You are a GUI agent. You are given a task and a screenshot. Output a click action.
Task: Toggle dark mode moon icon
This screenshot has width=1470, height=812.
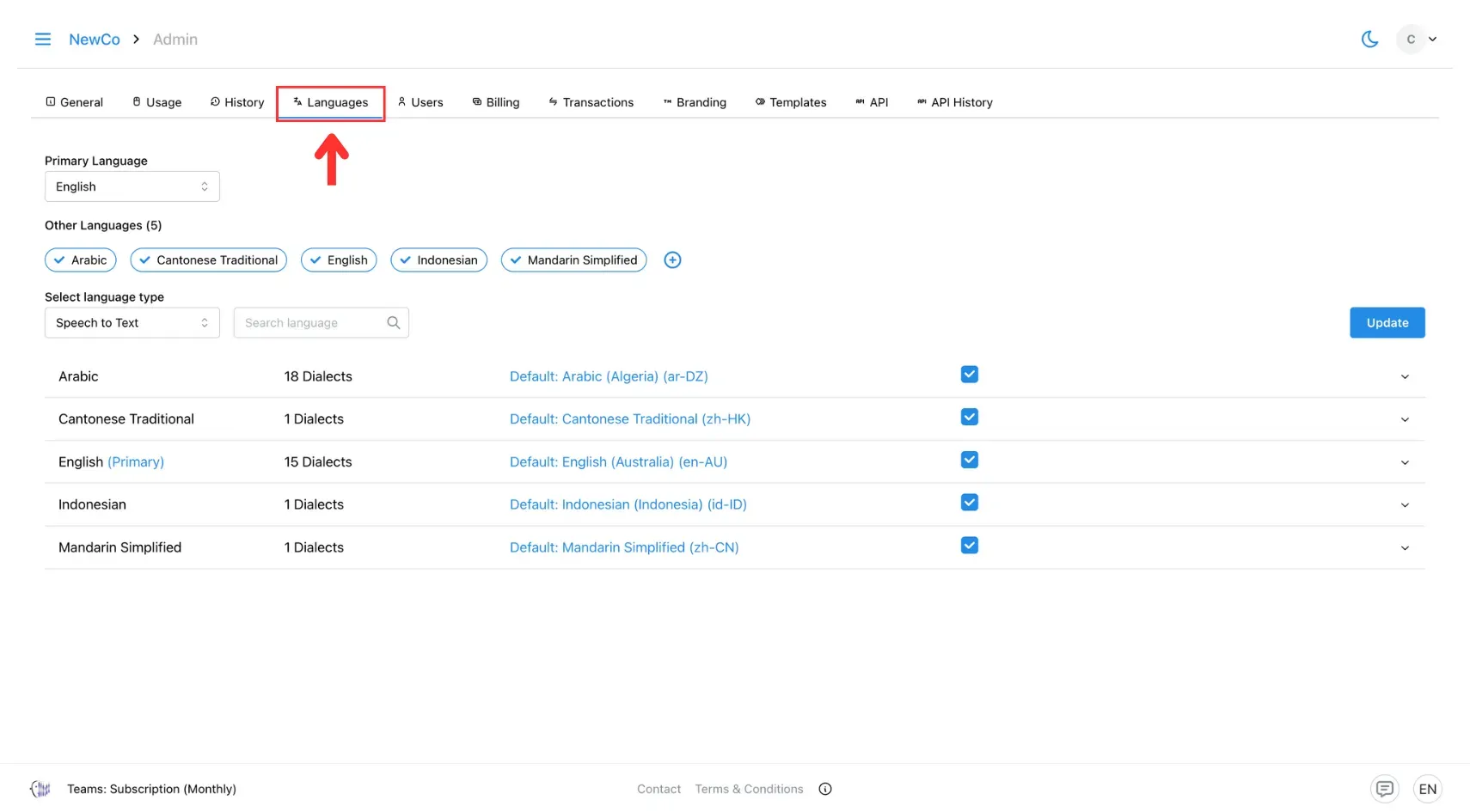[x=1369, y=40]
